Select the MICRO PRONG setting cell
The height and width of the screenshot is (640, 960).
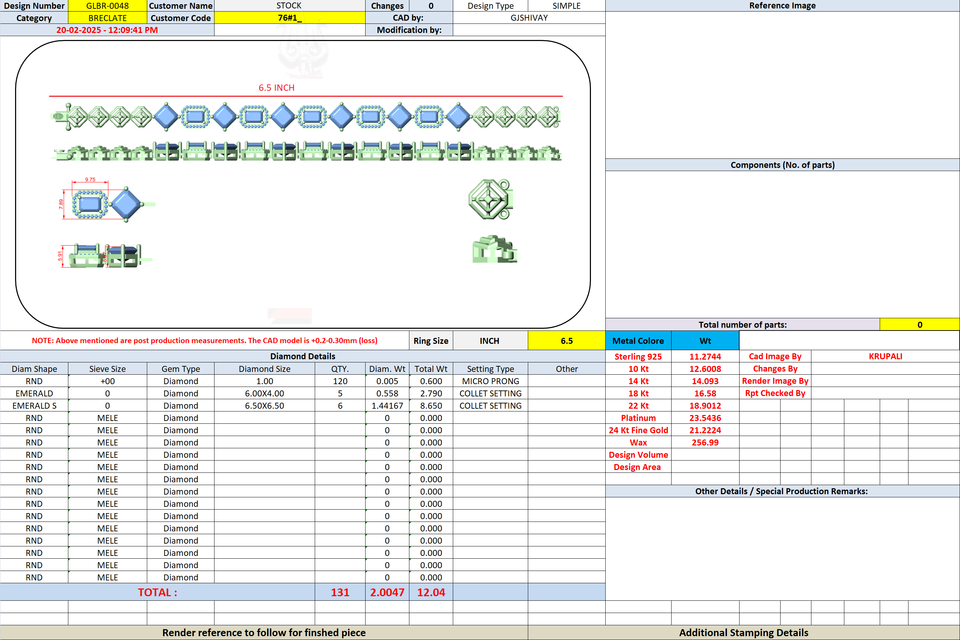(490, 381)
